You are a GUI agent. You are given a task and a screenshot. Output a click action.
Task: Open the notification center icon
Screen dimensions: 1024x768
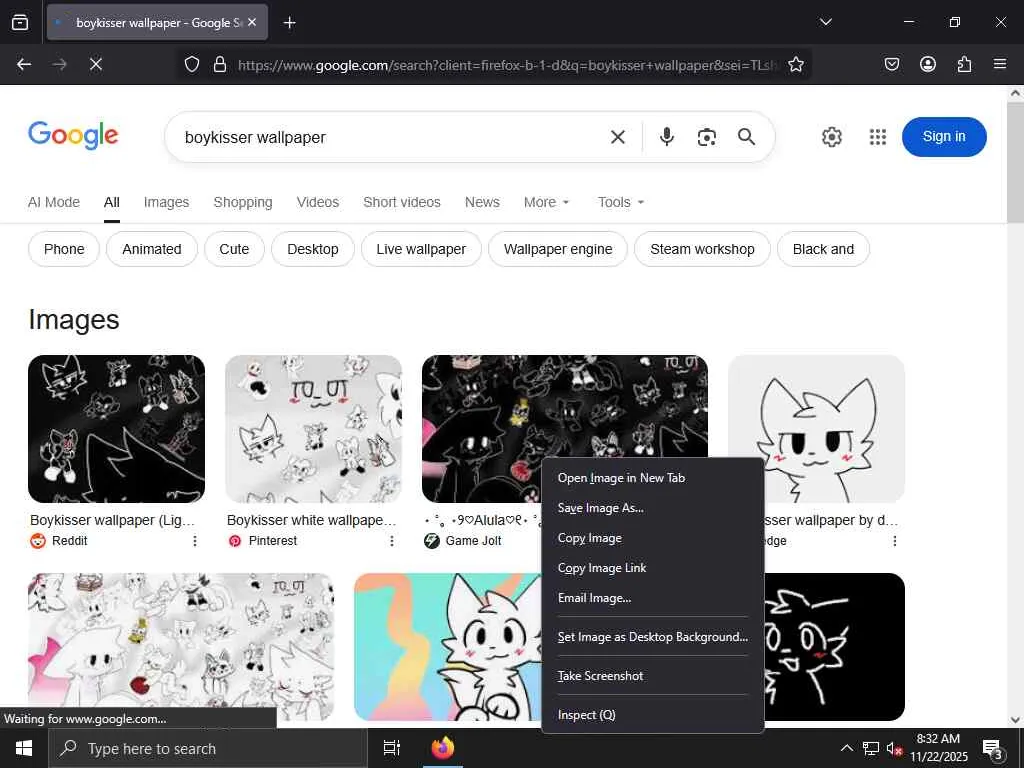coord(993,749)
